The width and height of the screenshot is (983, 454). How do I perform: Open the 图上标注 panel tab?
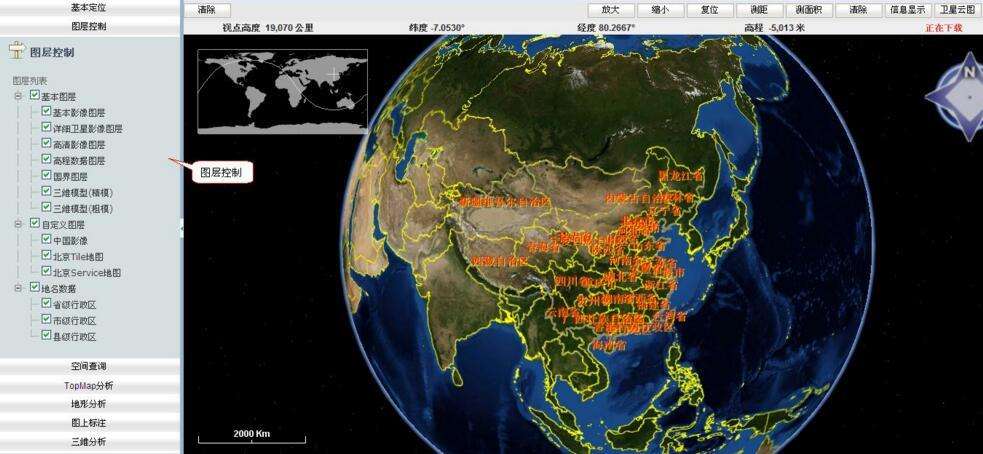point(89,423)
